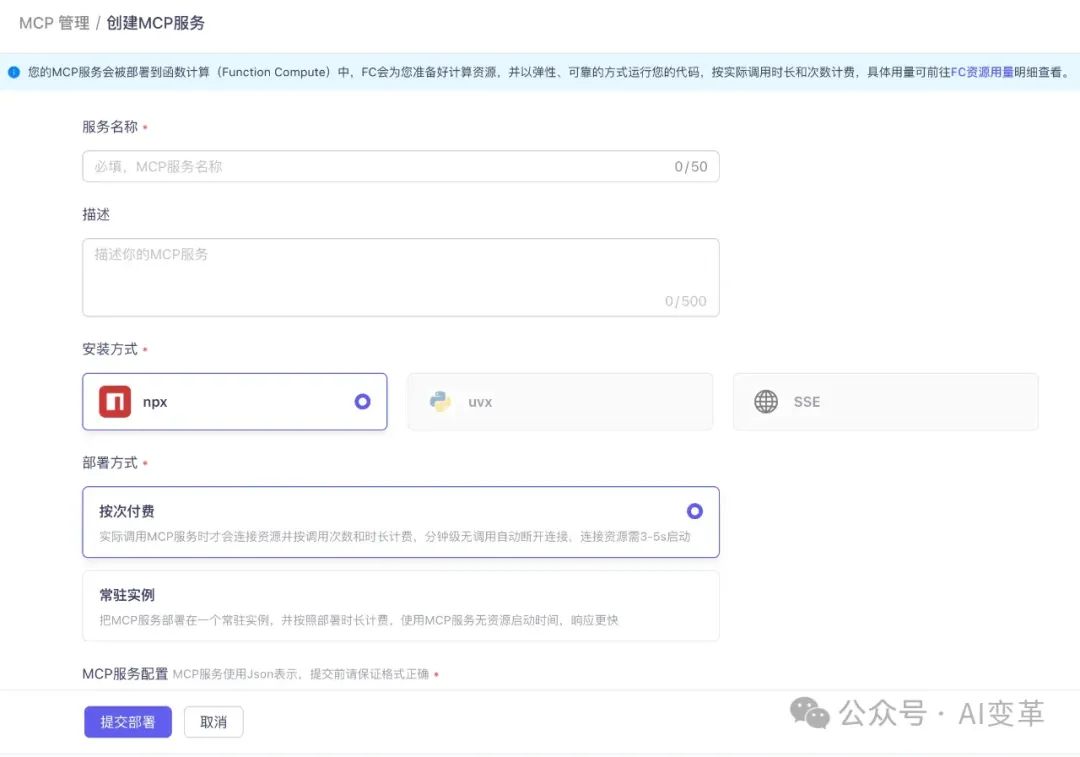
Task: Navigate to MCP 管理 breadcrumb
Action: coord(53,22)
